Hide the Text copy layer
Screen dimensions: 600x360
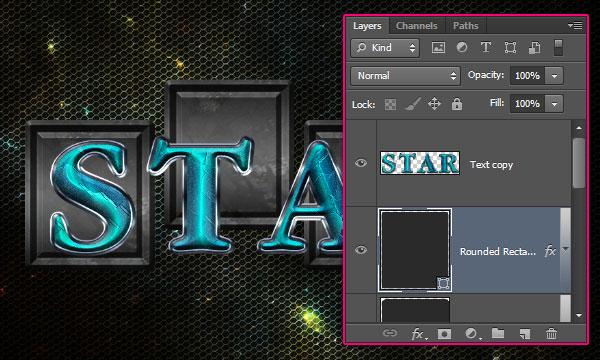tap(360, 163)
